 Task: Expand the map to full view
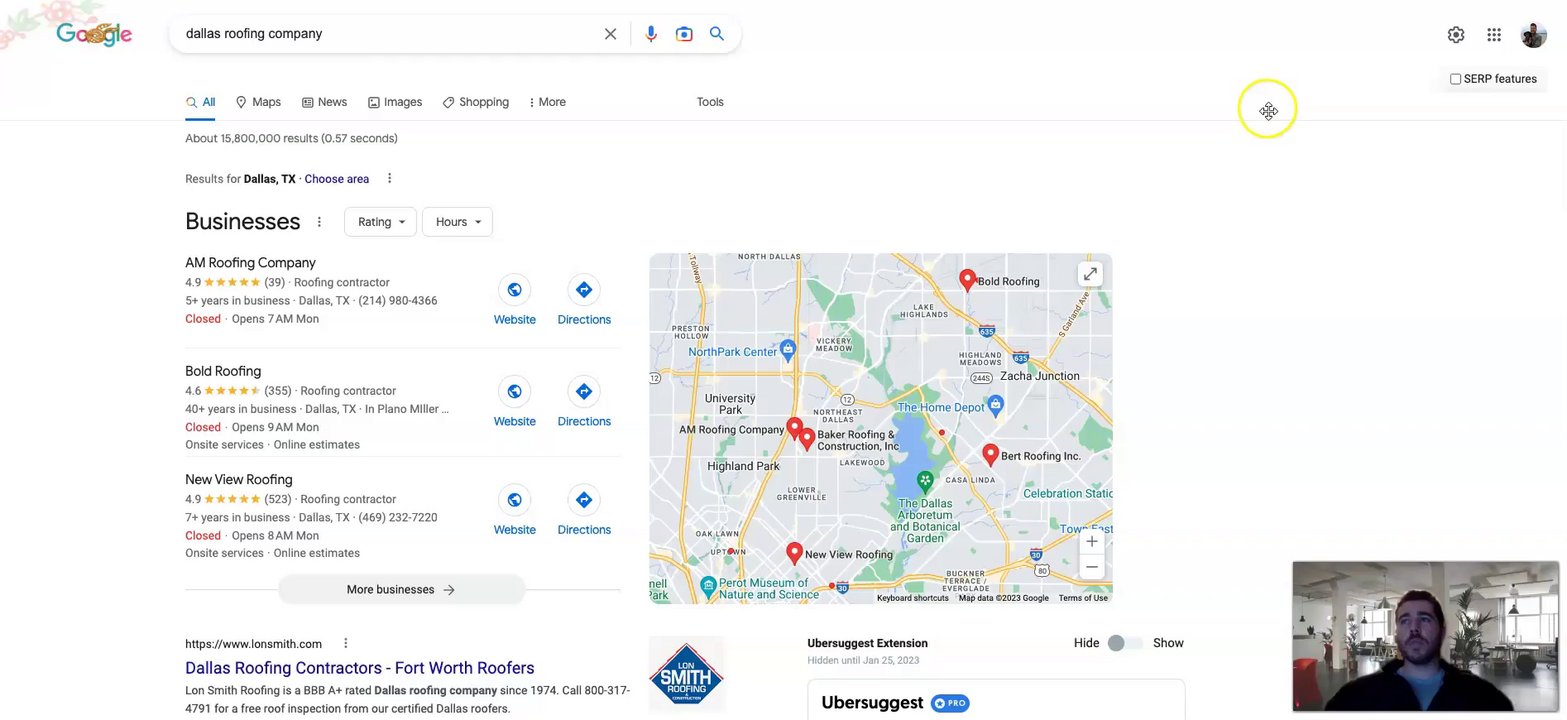(1090, 274)
